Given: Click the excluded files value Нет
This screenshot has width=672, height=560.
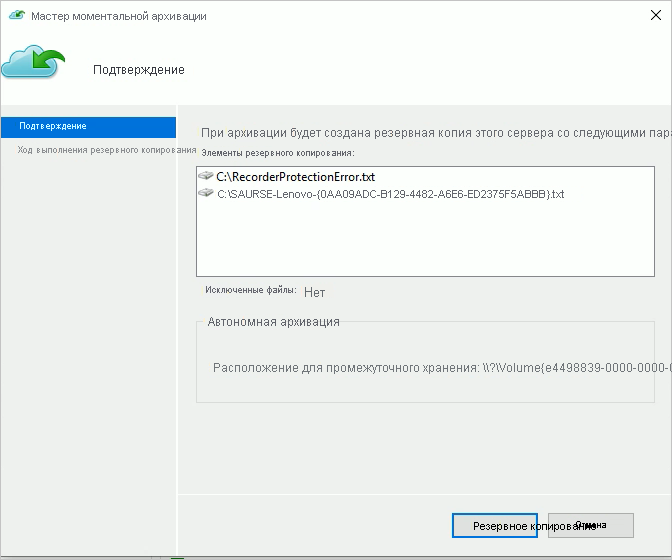Looking at the screenshot, I should coord(315,292).
